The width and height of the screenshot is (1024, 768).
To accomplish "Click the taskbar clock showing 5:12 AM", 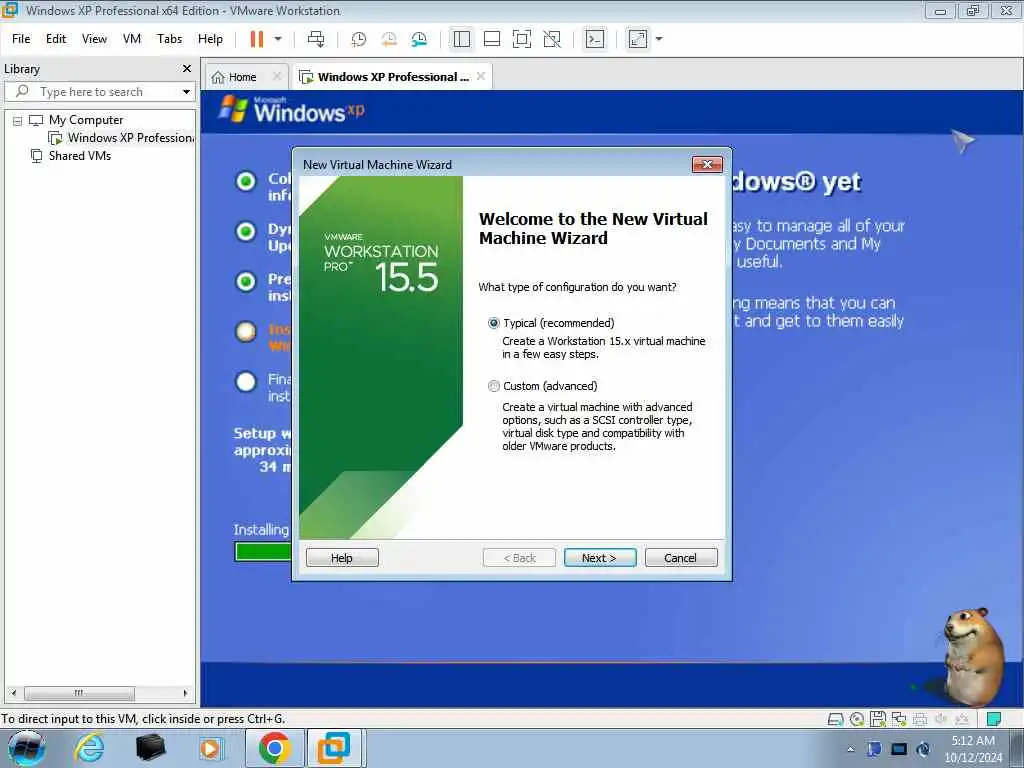I will [x=973, y=749].
